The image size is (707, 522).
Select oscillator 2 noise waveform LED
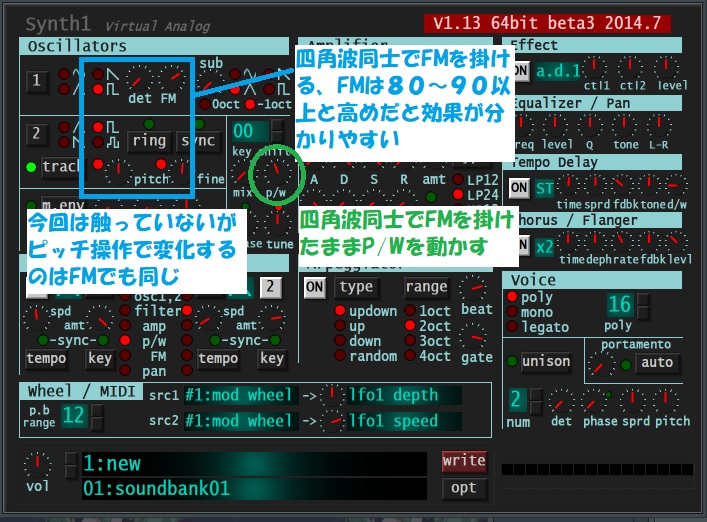[98, 142]
